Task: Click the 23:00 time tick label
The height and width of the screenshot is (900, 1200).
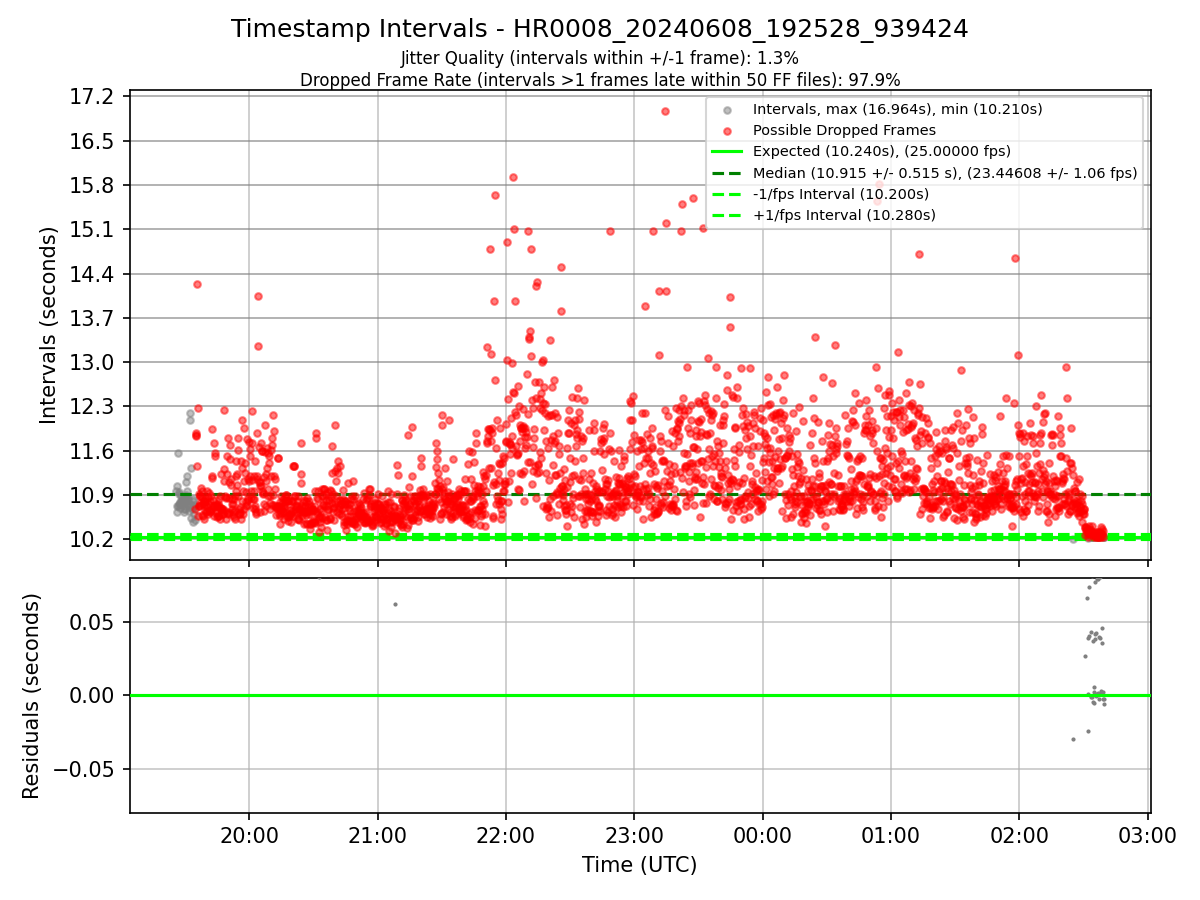Action: click(634, 835)
